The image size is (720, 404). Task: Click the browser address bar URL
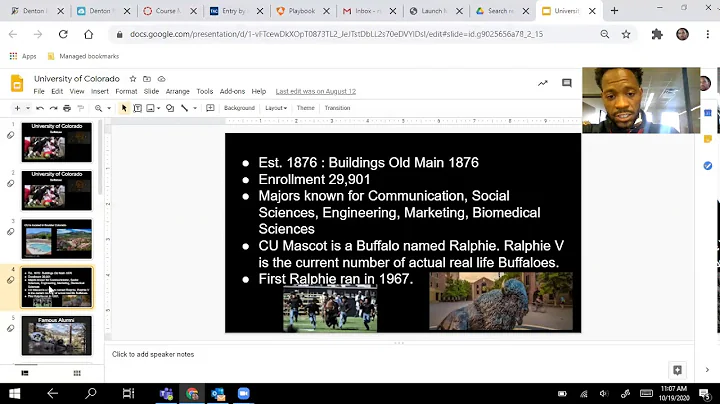336,34
